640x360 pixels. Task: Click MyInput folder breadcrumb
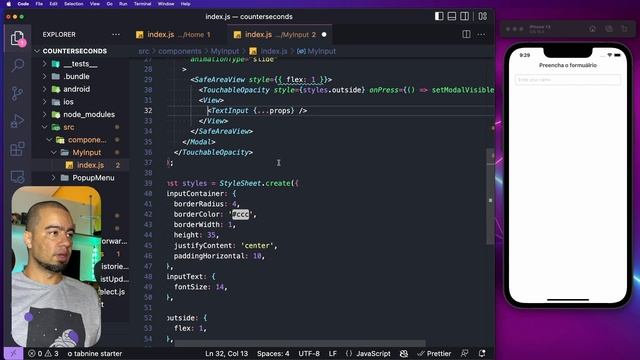pyautogui.click(x=225, y=51)
